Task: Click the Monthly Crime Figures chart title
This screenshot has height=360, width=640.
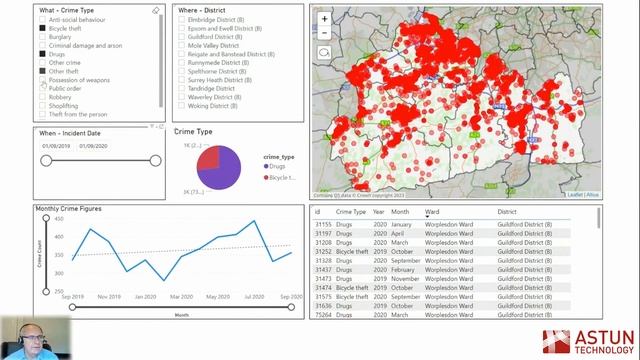Action: pos(69,209)
